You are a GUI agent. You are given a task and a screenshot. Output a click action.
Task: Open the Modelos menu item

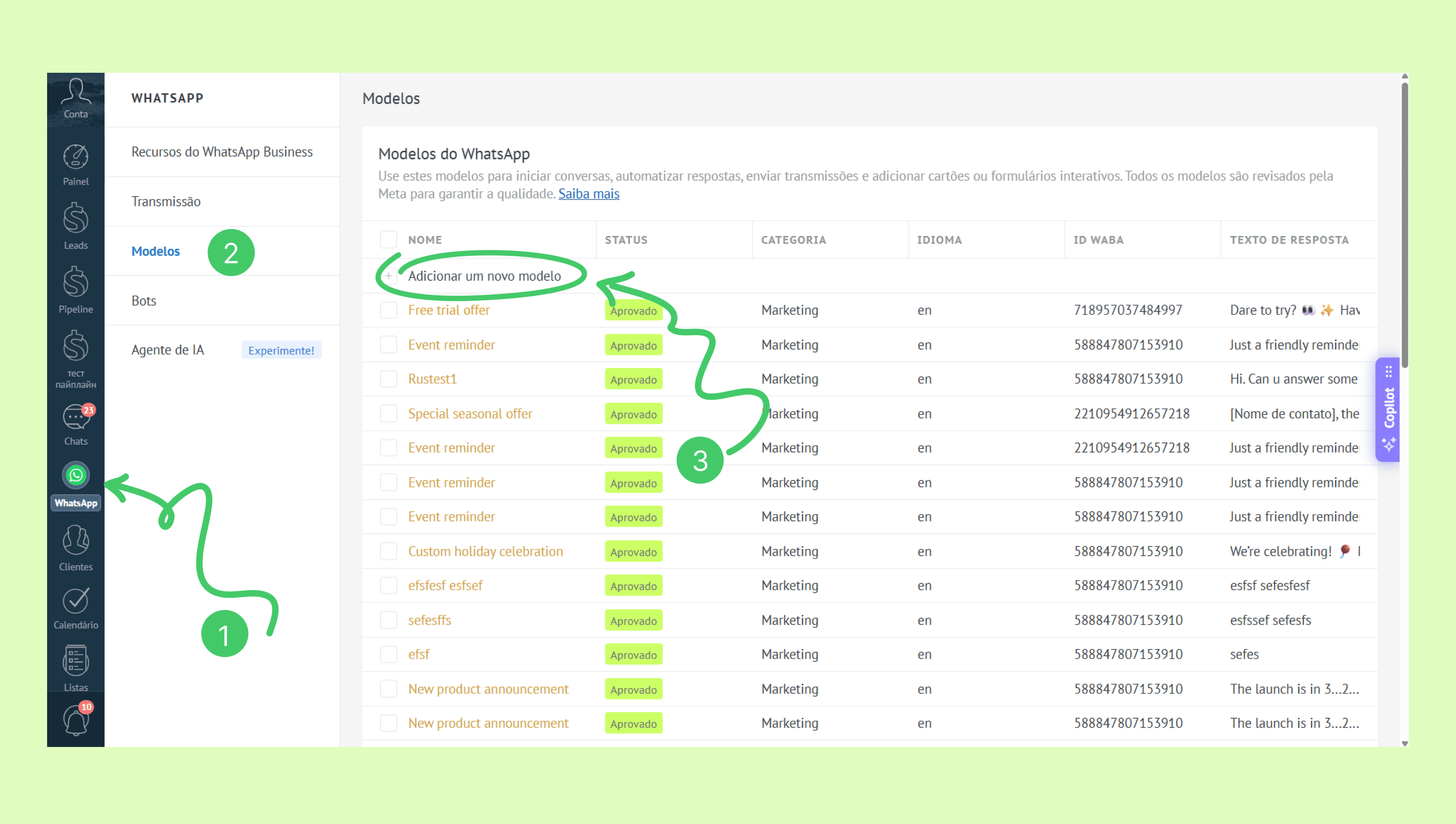(155, 251)
